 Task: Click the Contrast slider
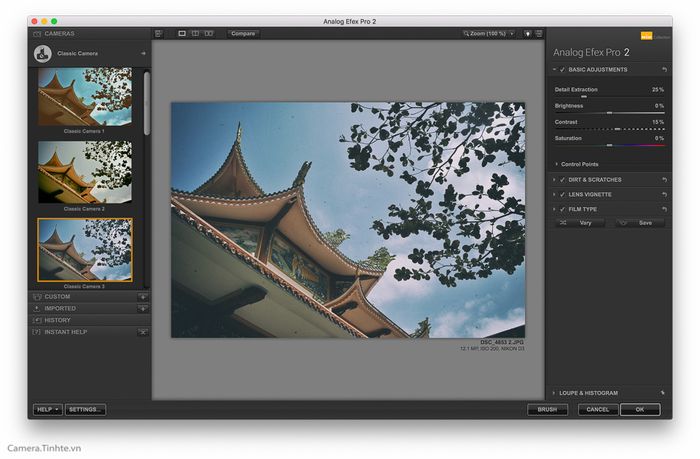coord(610,129)
